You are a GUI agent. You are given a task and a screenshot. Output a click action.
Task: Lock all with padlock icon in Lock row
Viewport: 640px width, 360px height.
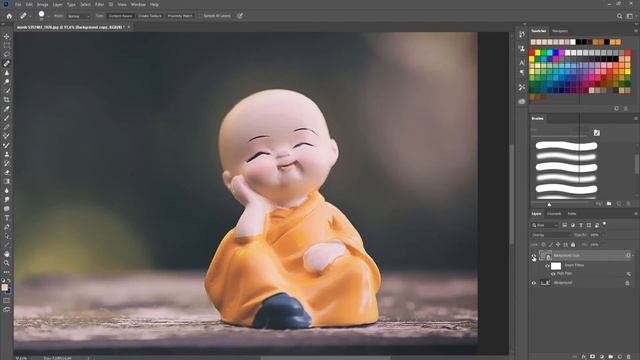pyautogui.click(x=573, y=244)
